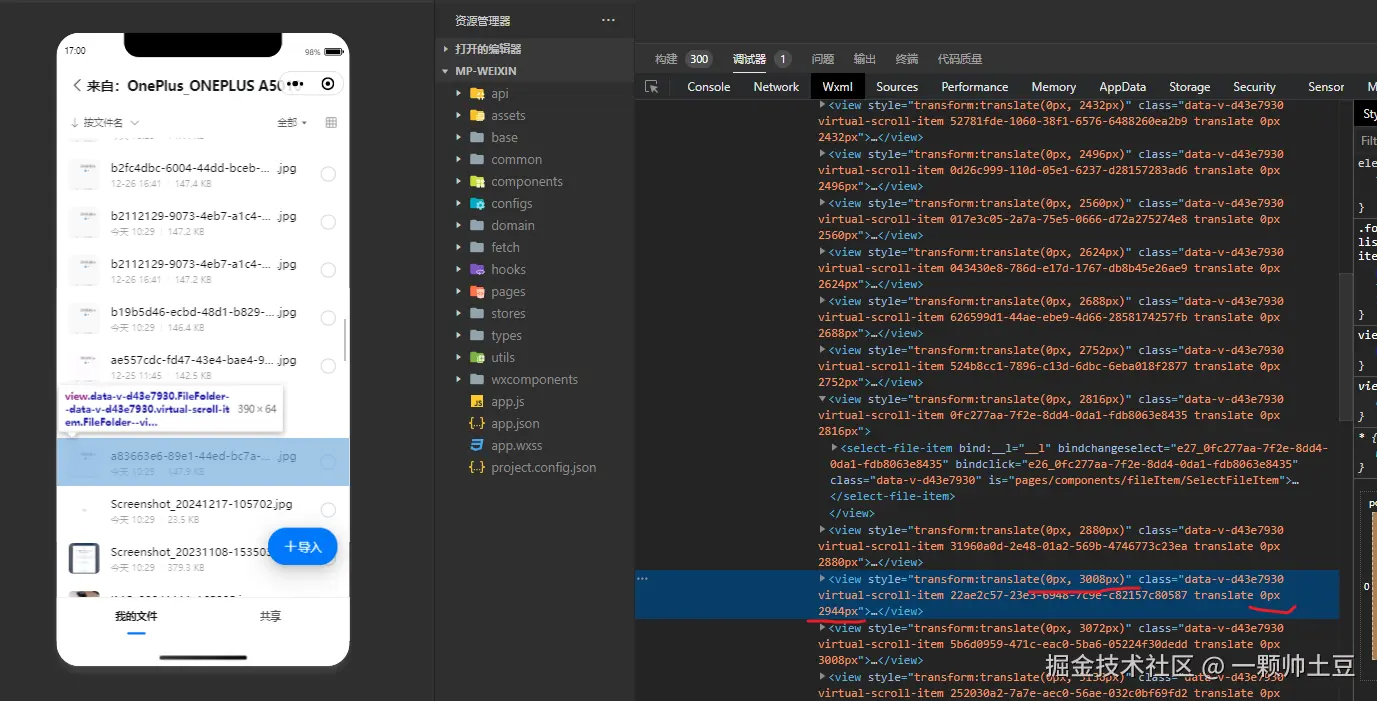This screenshot has width=1377, height=701.
Task: Click the app.json braces icon
Action: coord(477,424)
